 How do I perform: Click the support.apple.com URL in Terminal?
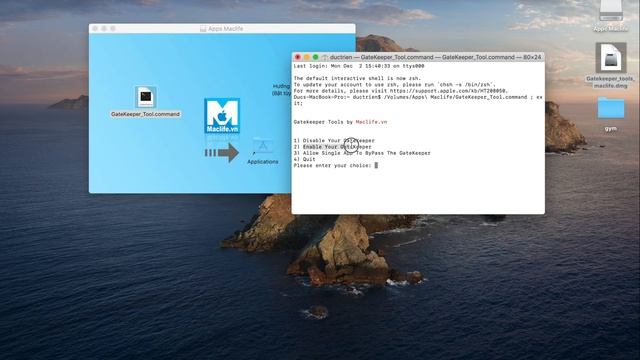[x=448, y=91]
